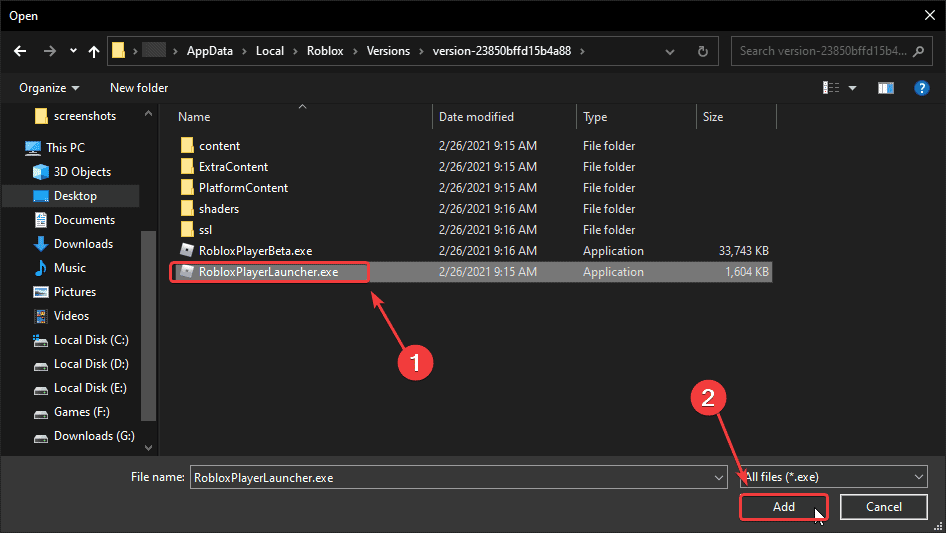The height and width of the screenshot is (533, 946).
Task: Open the screenshots folder in sidebar
Action: point(84,116)
